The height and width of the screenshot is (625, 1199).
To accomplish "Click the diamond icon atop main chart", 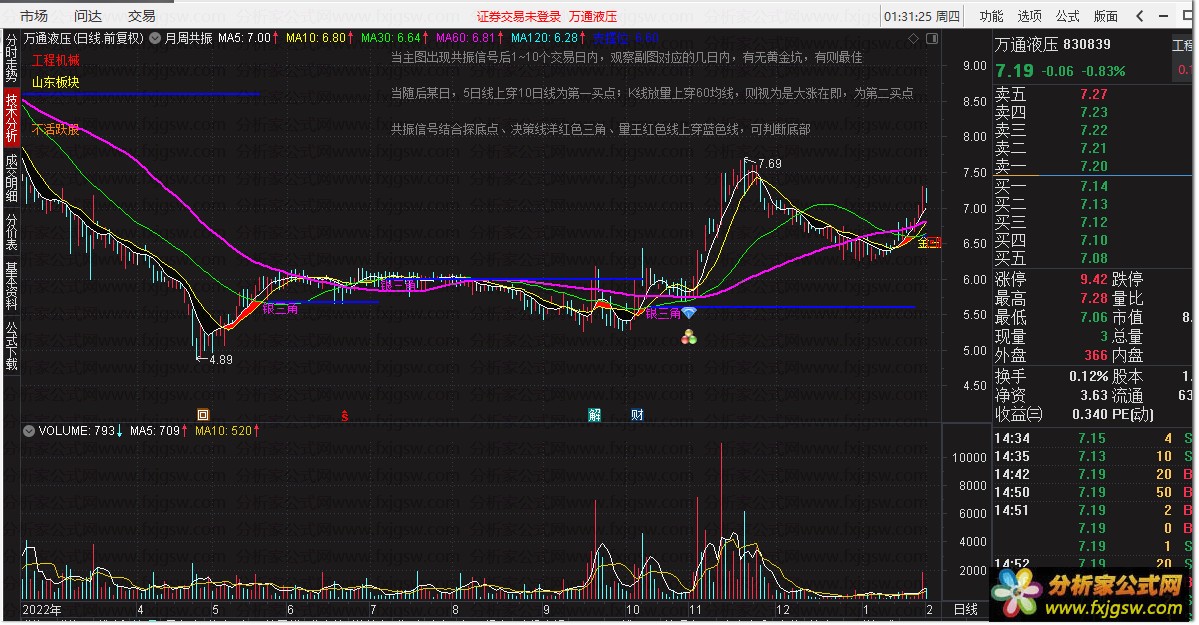I will click(913, 38).
